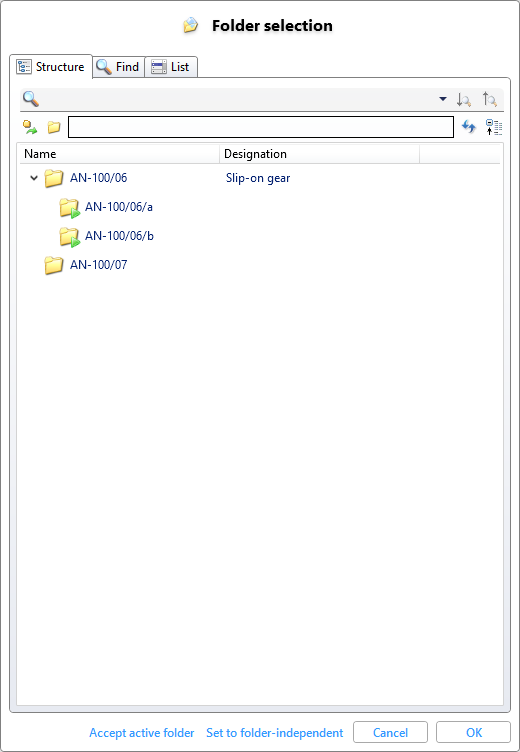This screenshot has height=752, width=520.
Task: Click the Cancel button
Action: coord(390,732)
